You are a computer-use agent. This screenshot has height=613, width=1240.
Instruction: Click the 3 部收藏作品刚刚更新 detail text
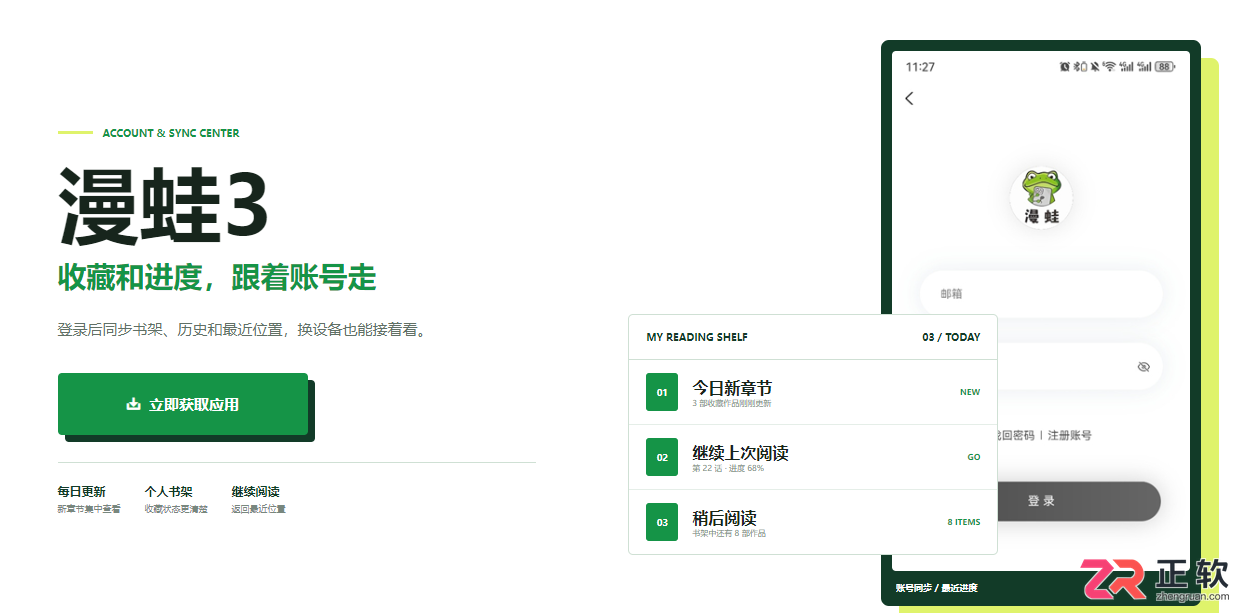732,404
